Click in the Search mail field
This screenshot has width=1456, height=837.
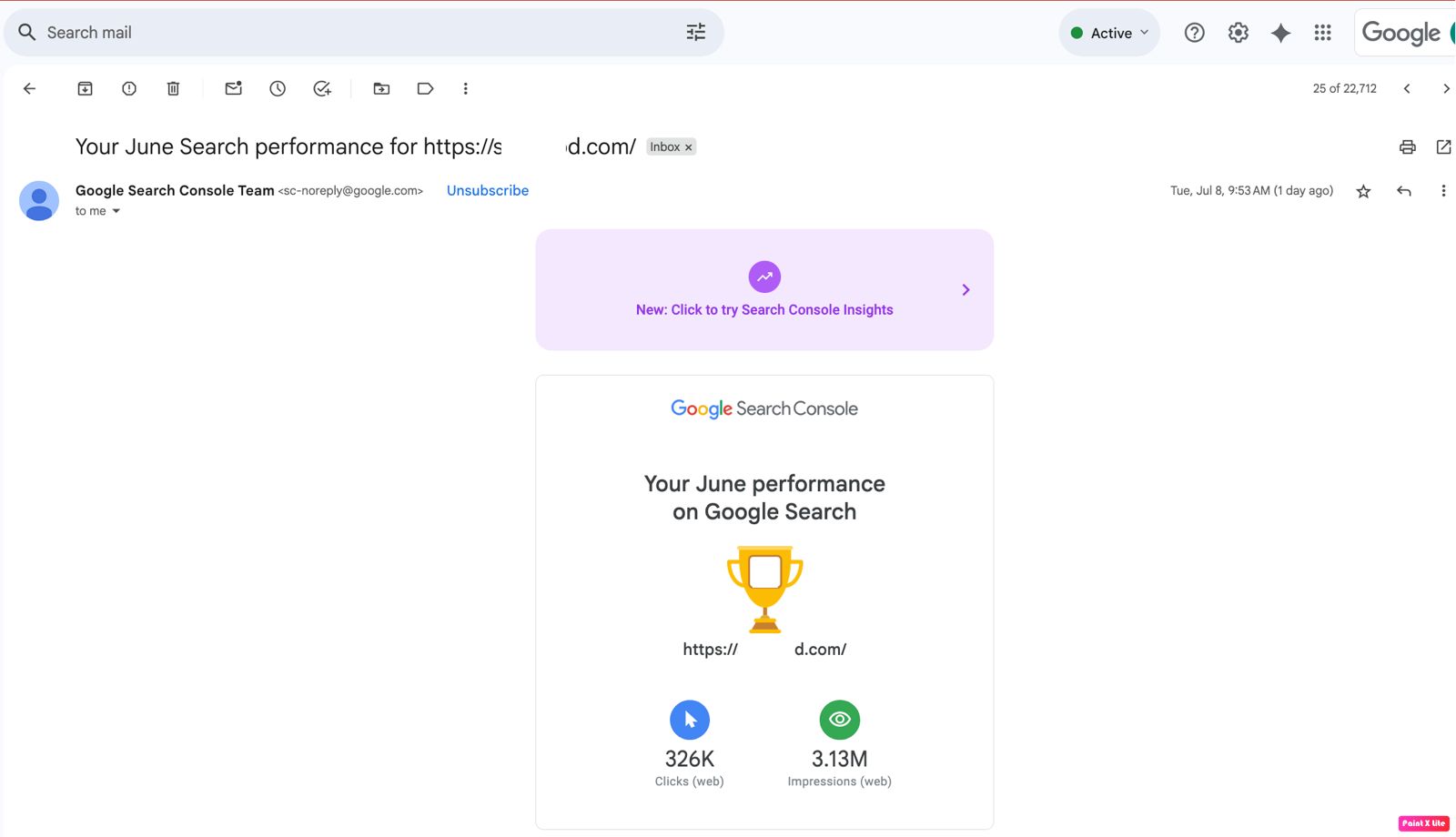point(364,33)
